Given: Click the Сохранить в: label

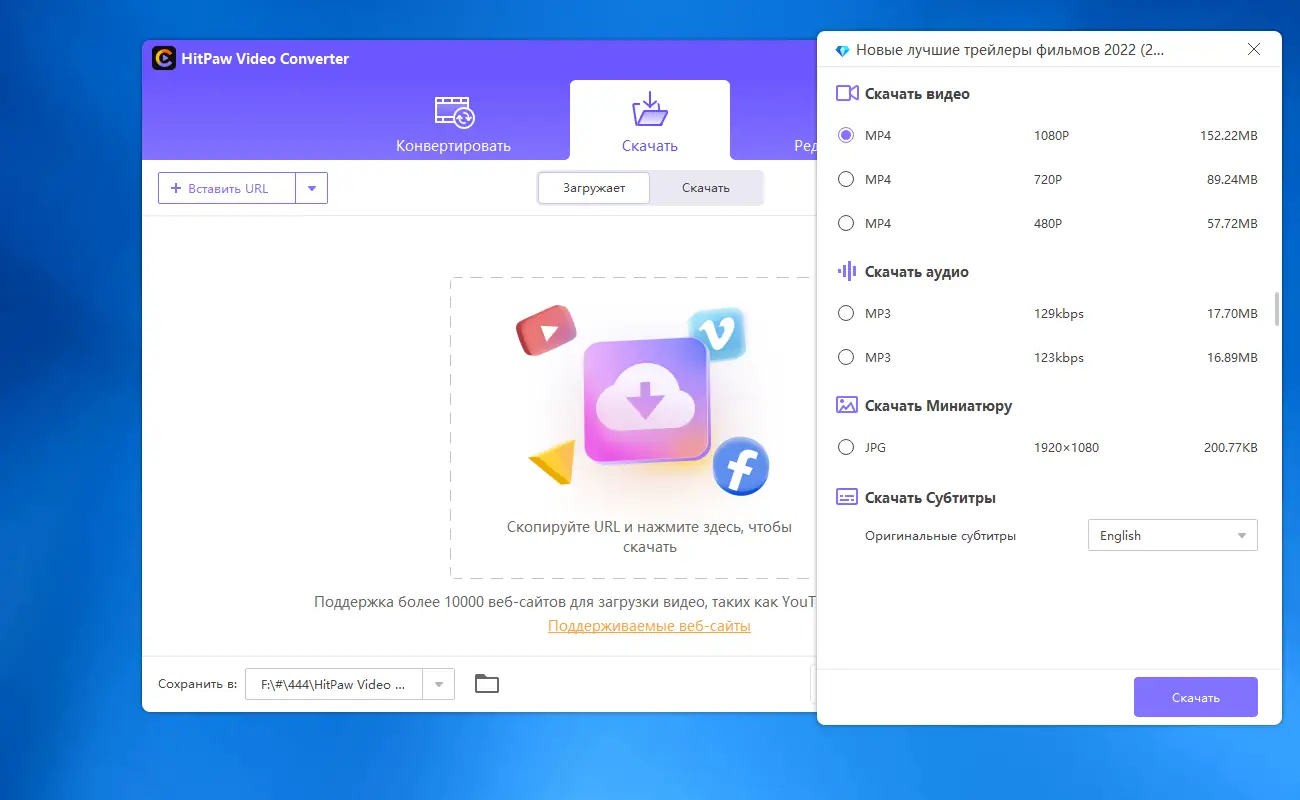Looking at the screenshot, I should click(x=197, y=684).
